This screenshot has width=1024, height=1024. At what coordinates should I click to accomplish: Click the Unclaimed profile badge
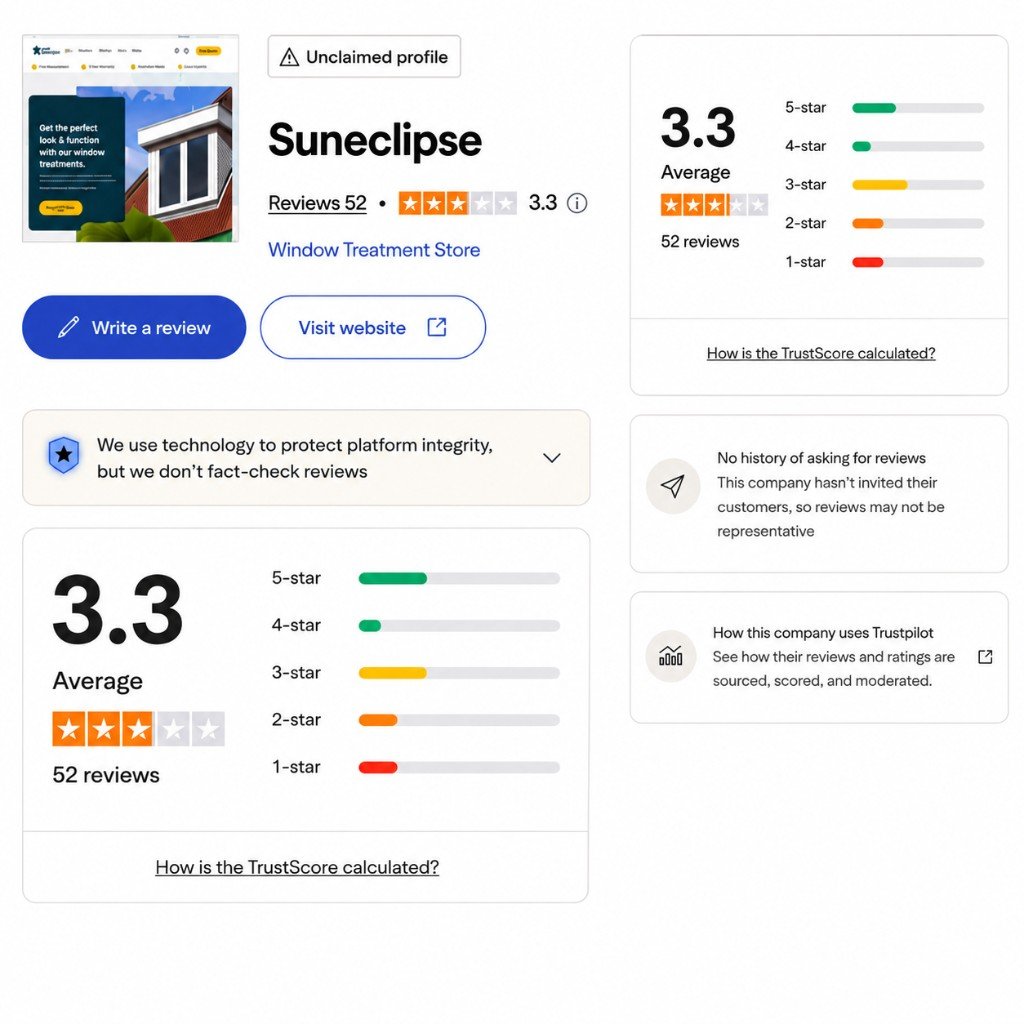coord(364,57)
